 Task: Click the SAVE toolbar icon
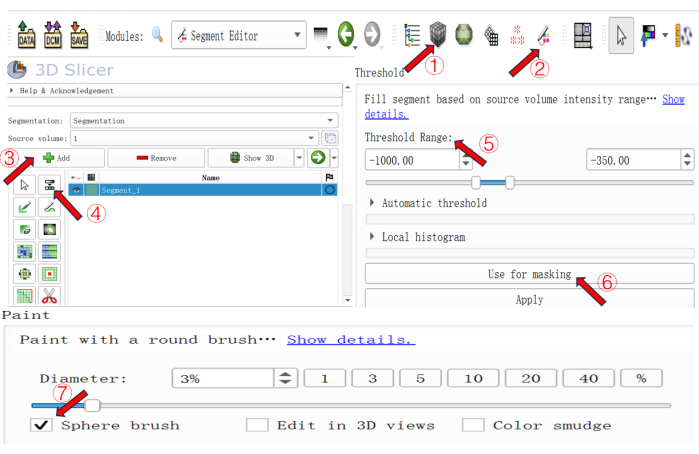79,35
